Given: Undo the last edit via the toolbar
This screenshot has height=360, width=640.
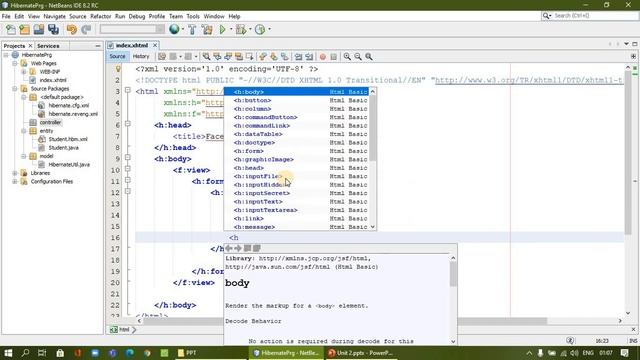Looking at the screenshot, I should [71, 29].
